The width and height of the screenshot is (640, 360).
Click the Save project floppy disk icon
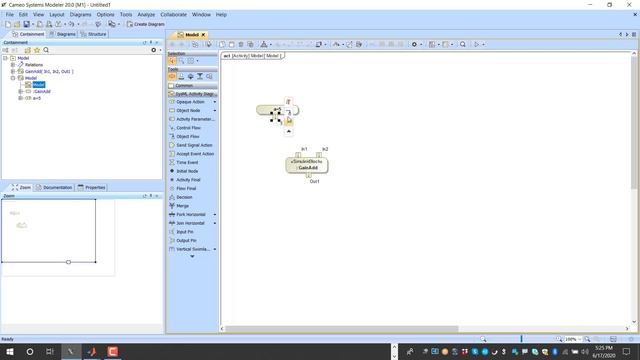(27, 24)
